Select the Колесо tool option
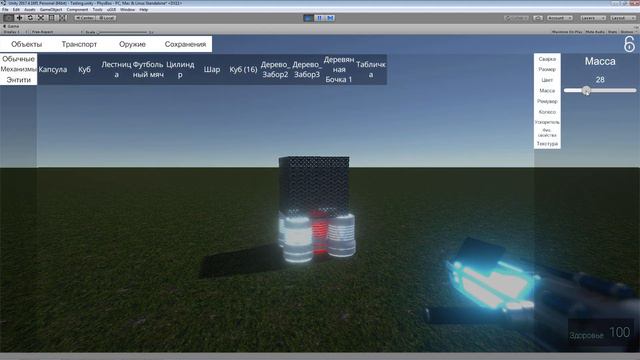 [547, 112]
